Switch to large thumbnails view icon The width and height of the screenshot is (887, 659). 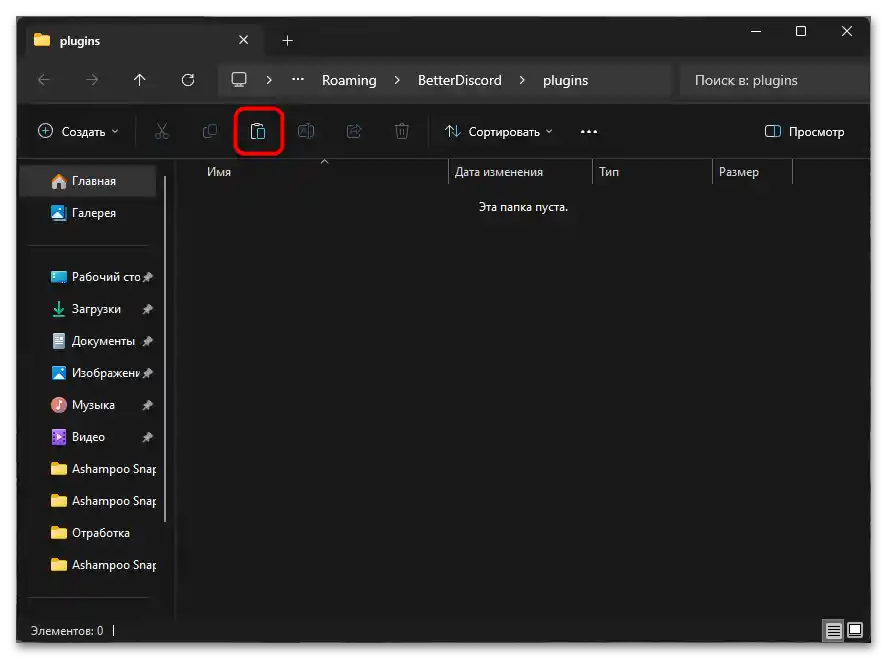(855, 630)
